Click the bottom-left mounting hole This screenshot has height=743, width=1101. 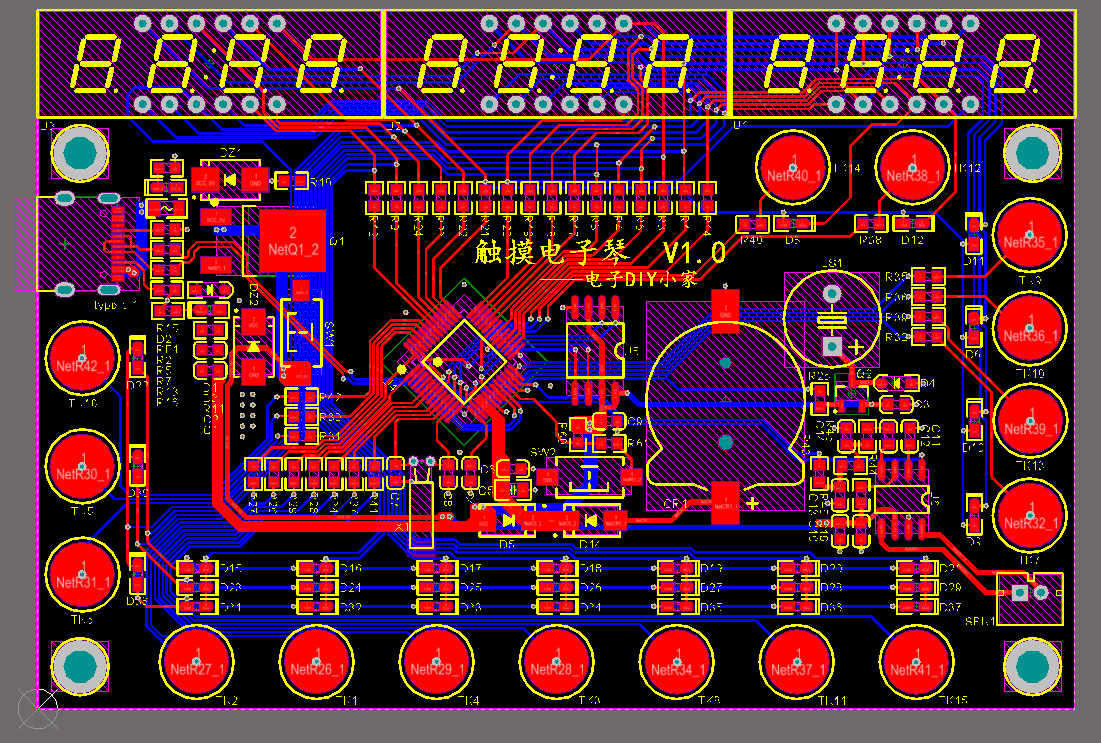80,667
